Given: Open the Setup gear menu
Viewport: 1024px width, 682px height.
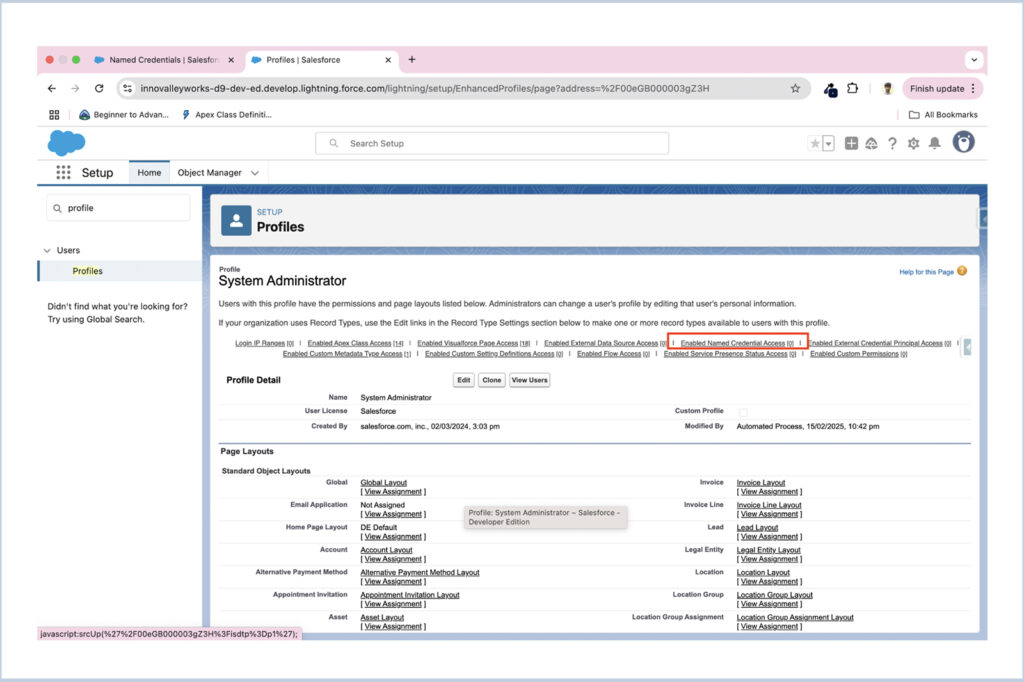Looking at the screenshot, I should (913, 143).
